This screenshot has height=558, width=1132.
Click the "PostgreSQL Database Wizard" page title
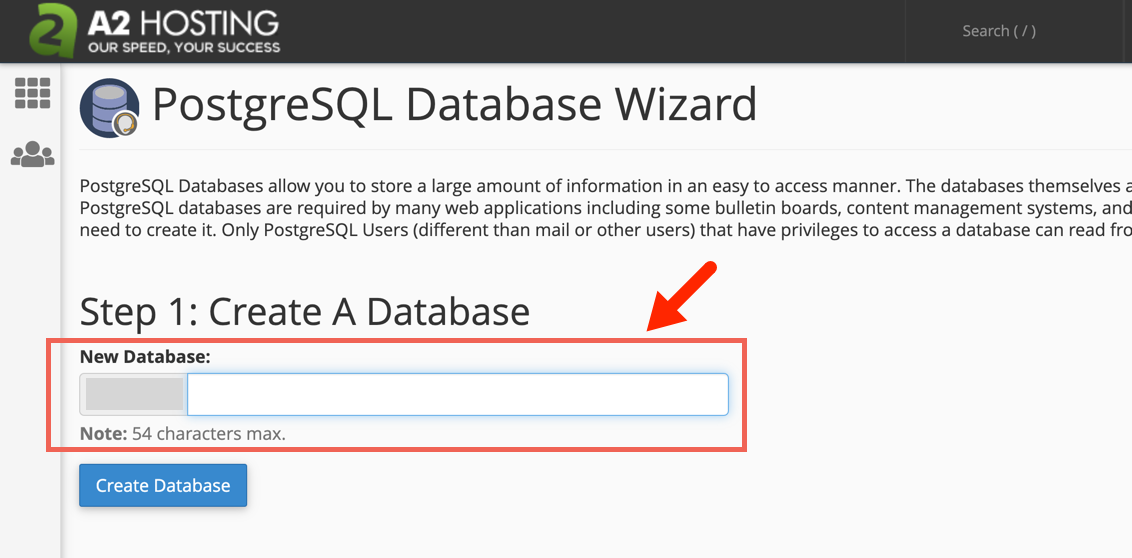tap(454, 105)
